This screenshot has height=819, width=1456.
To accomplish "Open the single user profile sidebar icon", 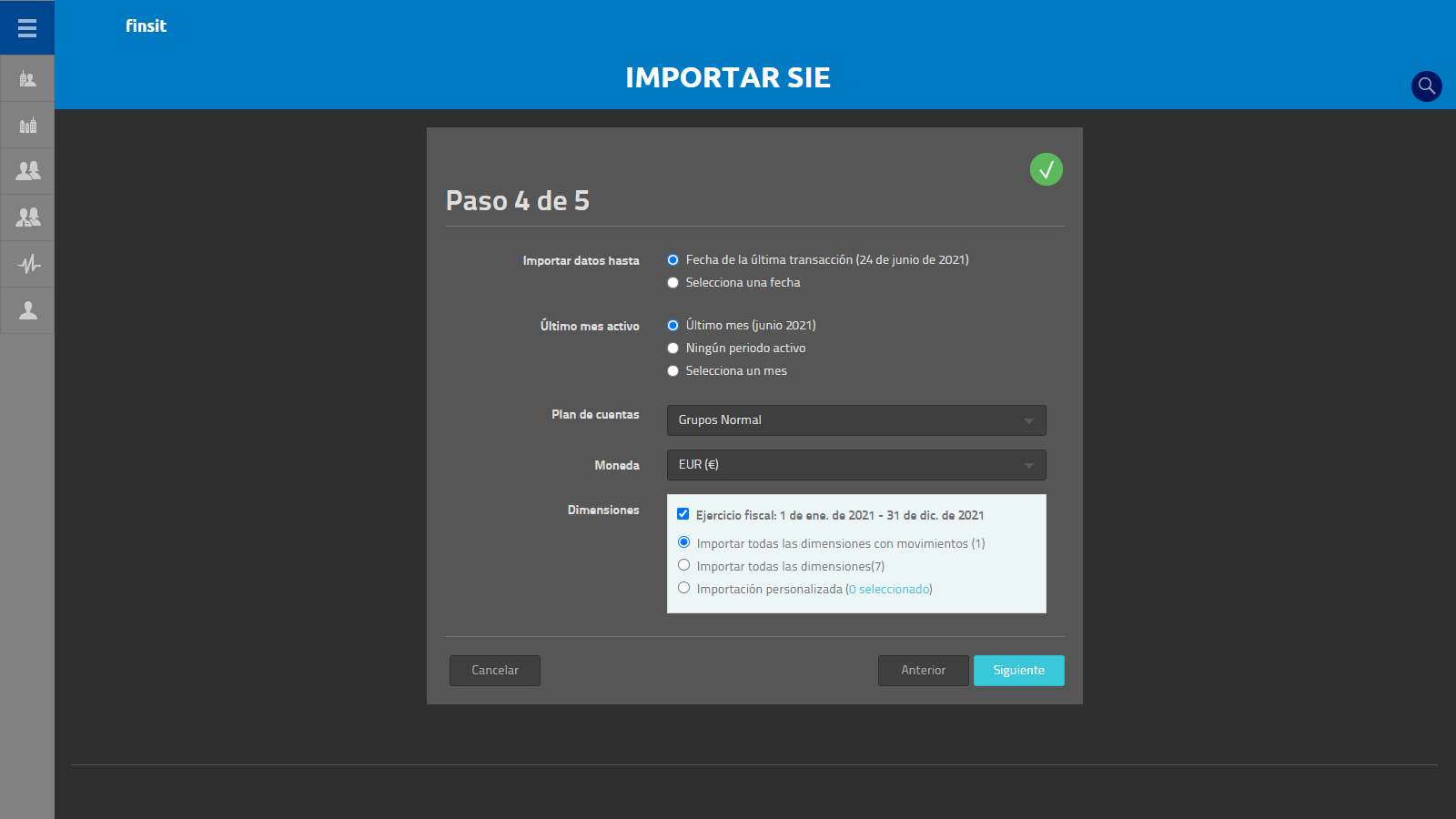I will 27,310.
